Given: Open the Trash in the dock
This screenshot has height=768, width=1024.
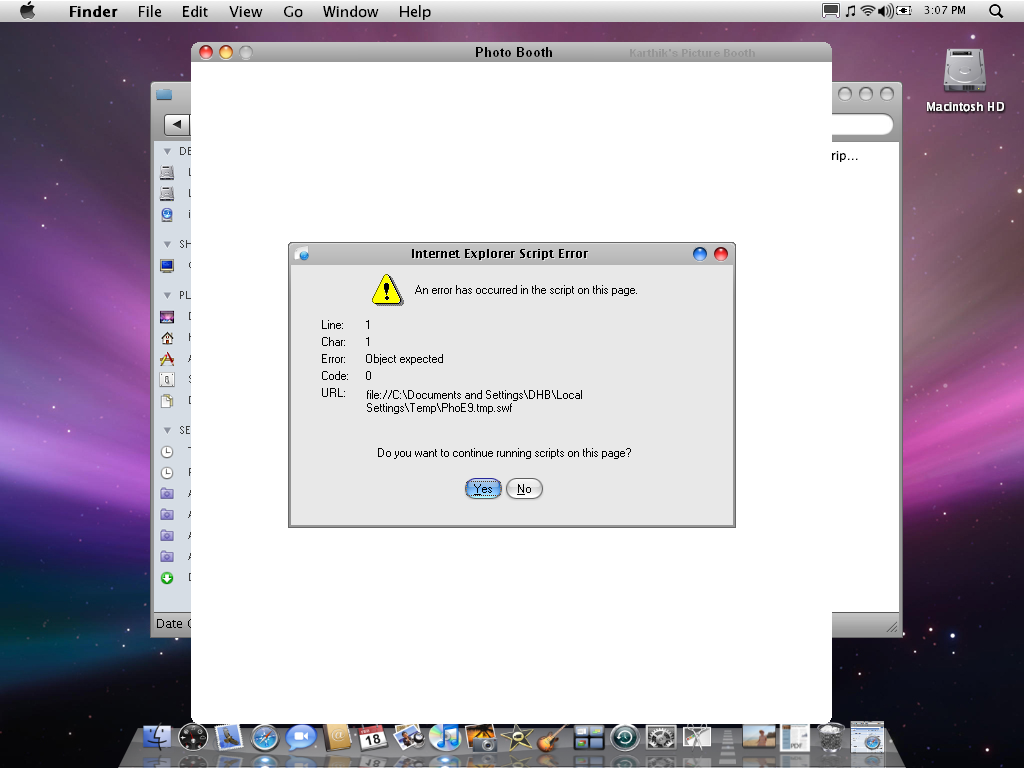Looking at the screenshot, I should [831, 738].
